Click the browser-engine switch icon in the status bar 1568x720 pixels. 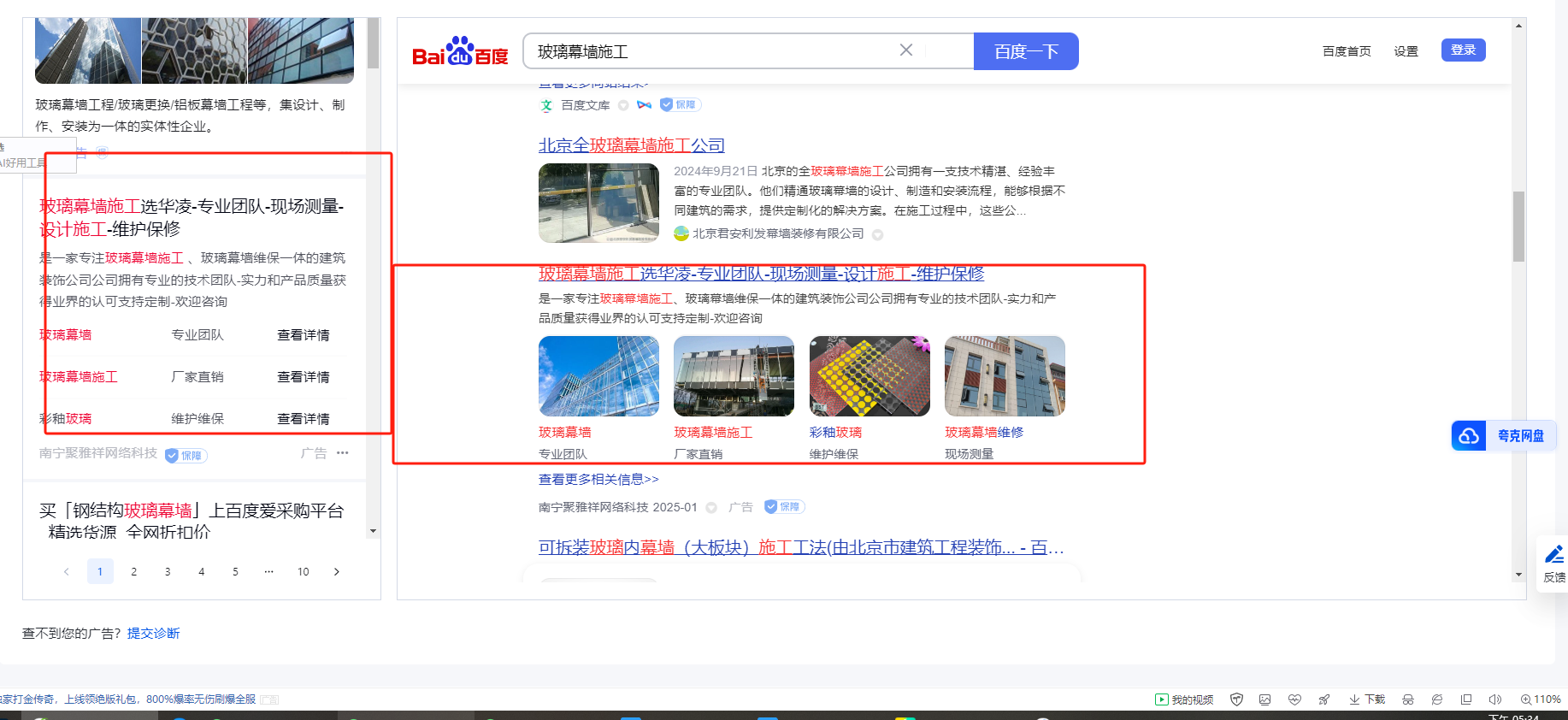[1437, 699]
